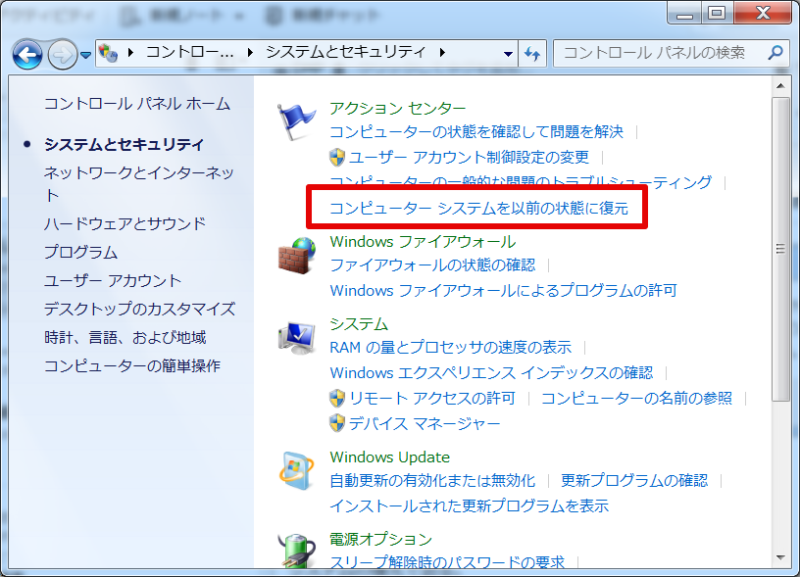Close the Control Panel window
800x577 pixels.
pos(763,13)
